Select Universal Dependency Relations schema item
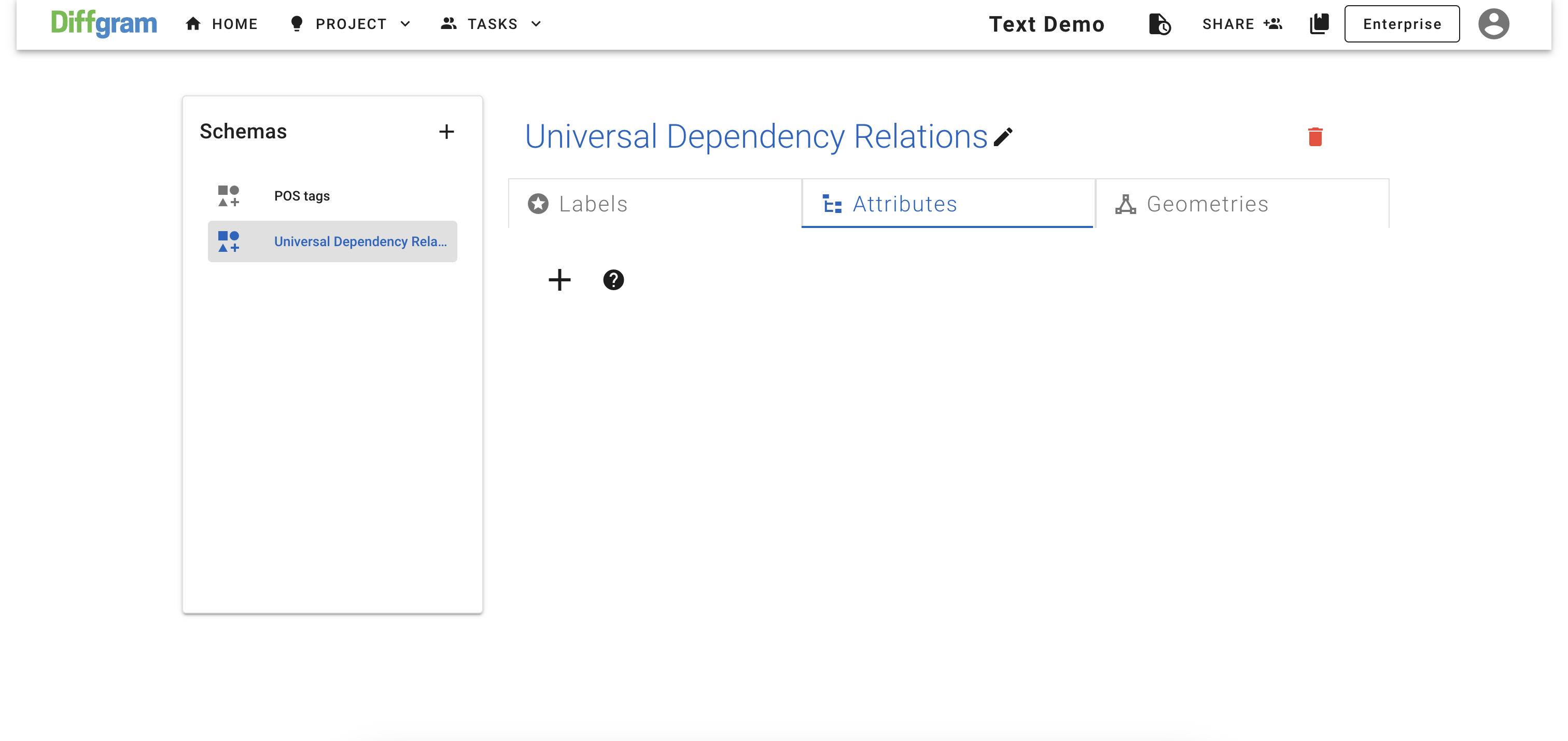This screenshot has height=741, width=1568. (360, 241)
